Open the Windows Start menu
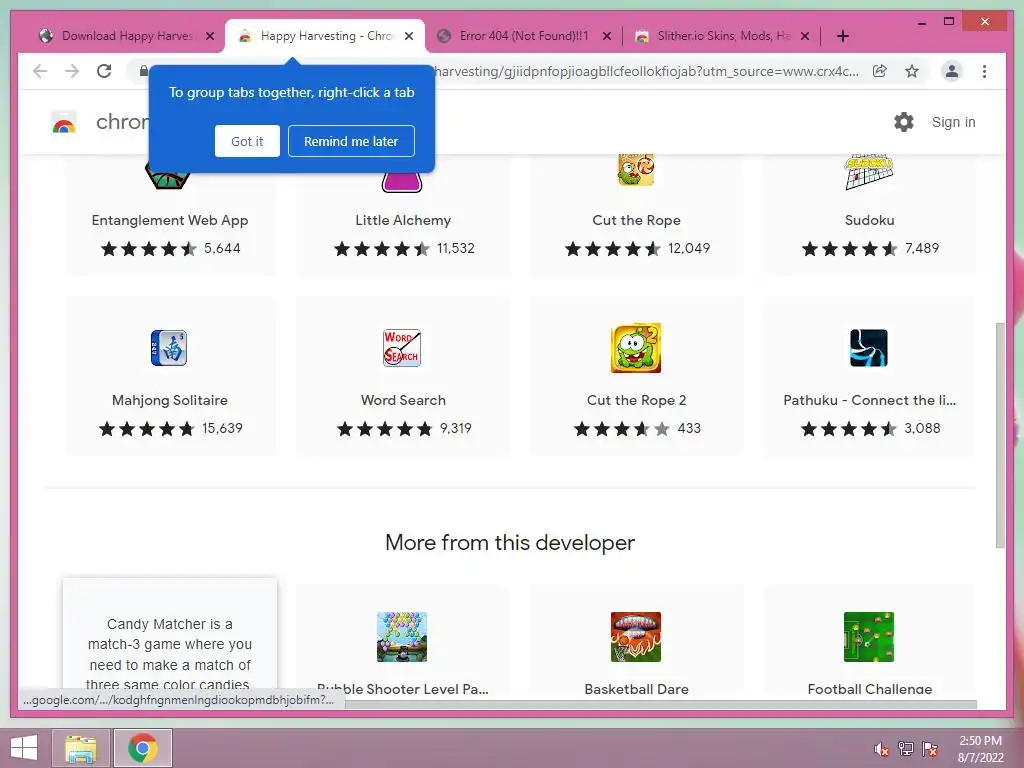The width and height of the screenshot is (1024, 768). tap(24, 748)
